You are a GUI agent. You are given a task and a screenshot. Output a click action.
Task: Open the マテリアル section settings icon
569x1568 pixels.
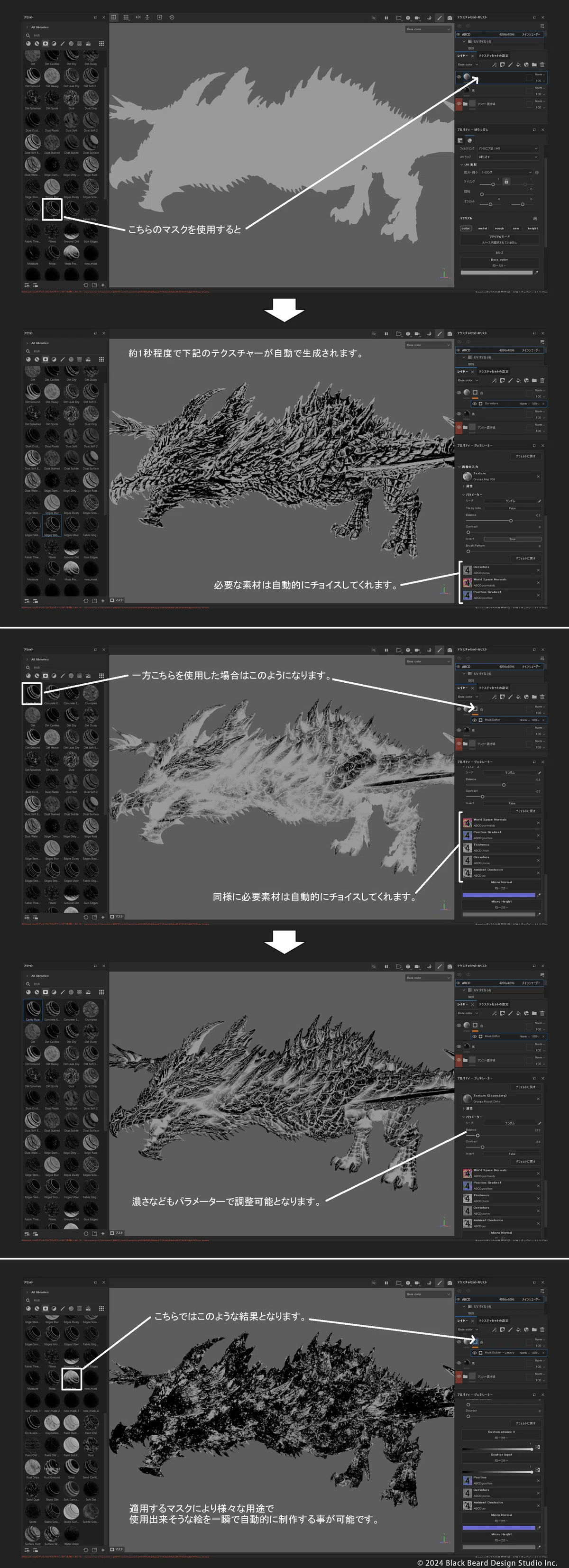coord(535,219)
